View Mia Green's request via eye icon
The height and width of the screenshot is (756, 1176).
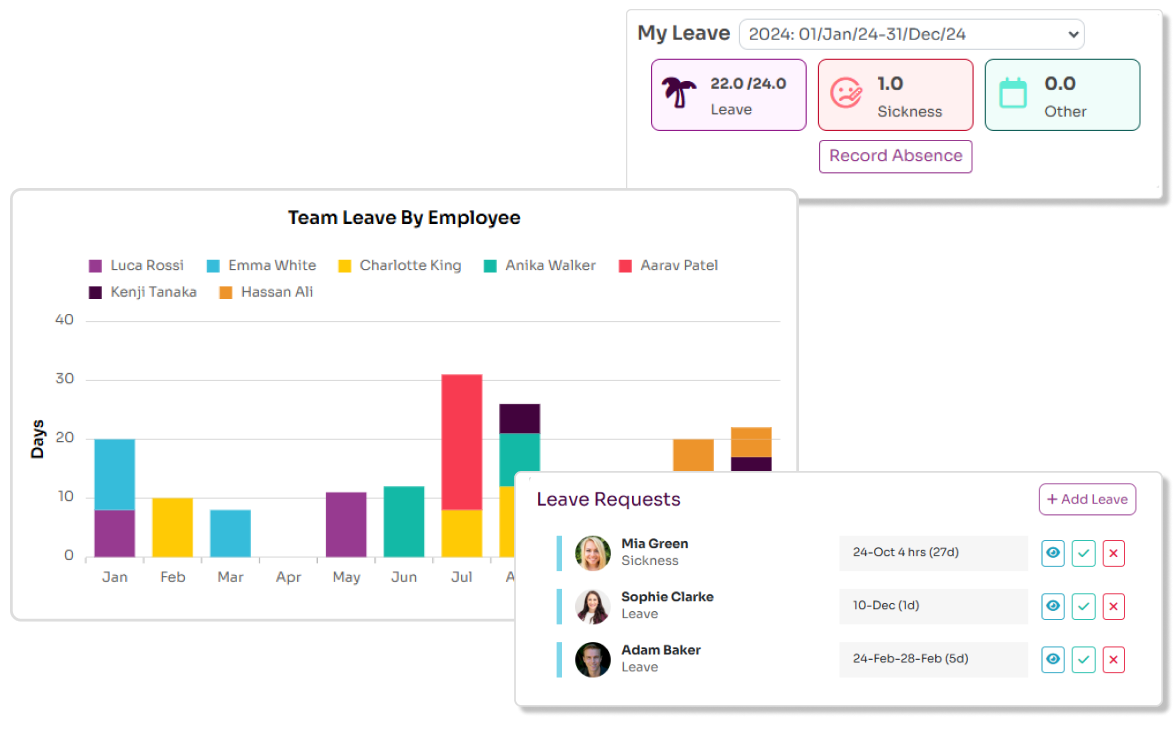1053,554
